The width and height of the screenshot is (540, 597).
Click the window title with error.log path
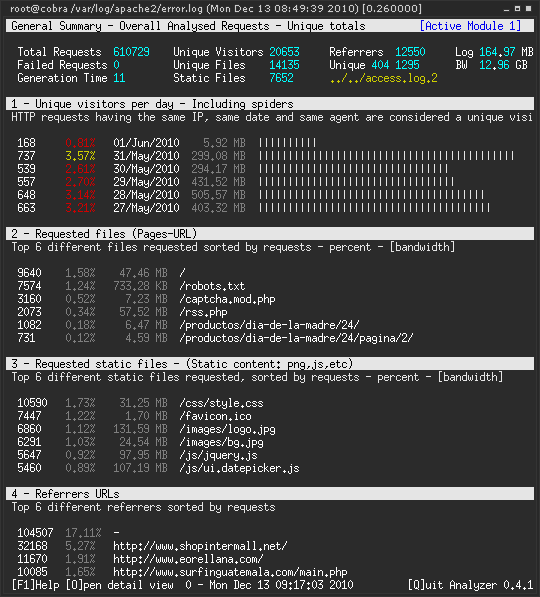coord(216,8)
